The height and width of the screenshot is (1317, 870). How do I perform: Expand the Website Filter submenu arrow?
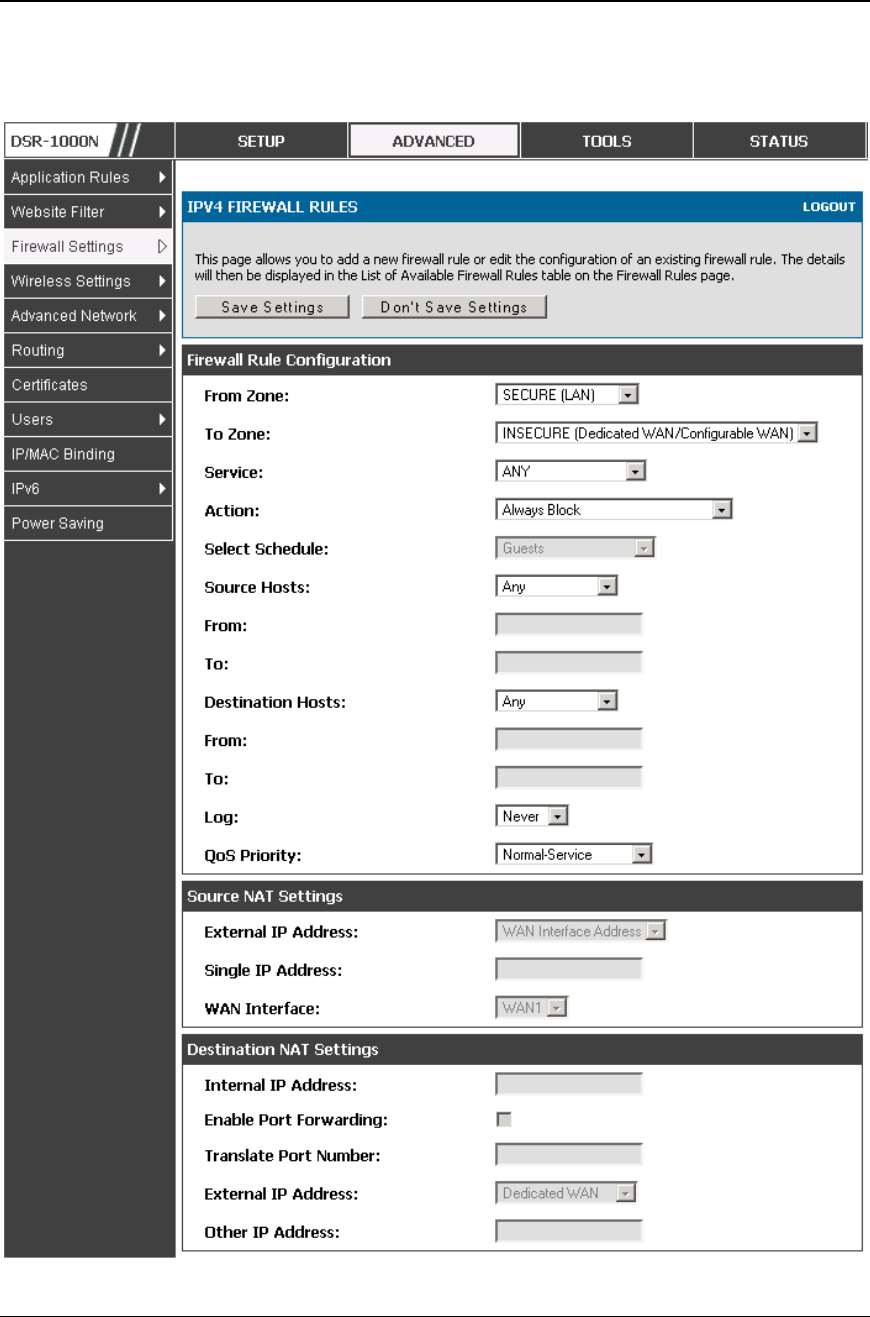coord(162,212)
